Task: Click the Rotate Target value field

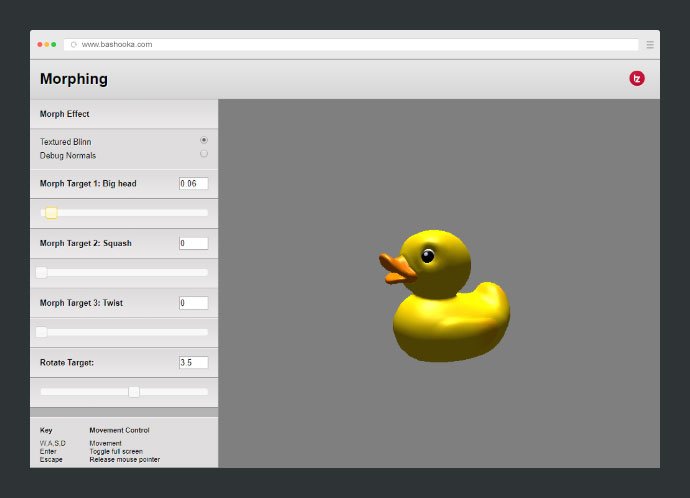Action: [193, 362]
